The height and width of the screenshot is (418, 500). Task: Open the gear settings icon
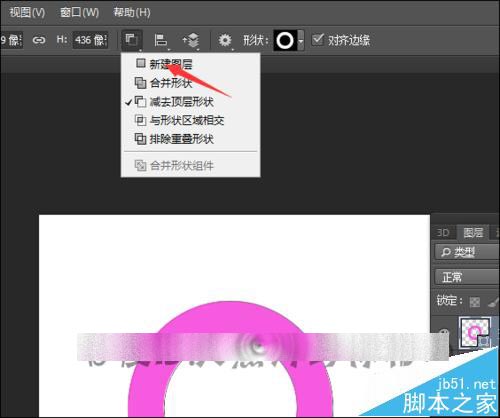tap(225, 40)
